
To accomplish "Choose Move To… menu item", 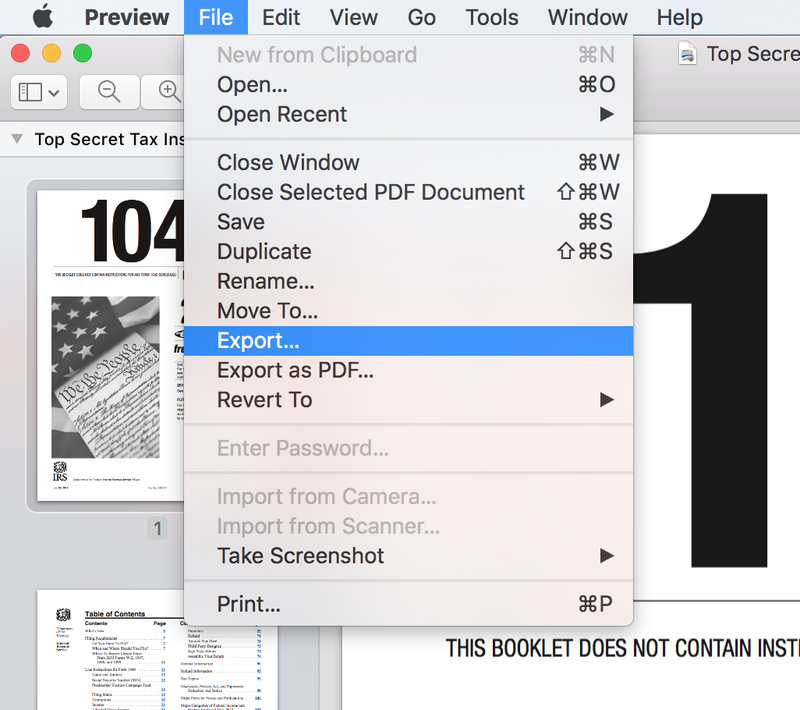I will point(408,311).
